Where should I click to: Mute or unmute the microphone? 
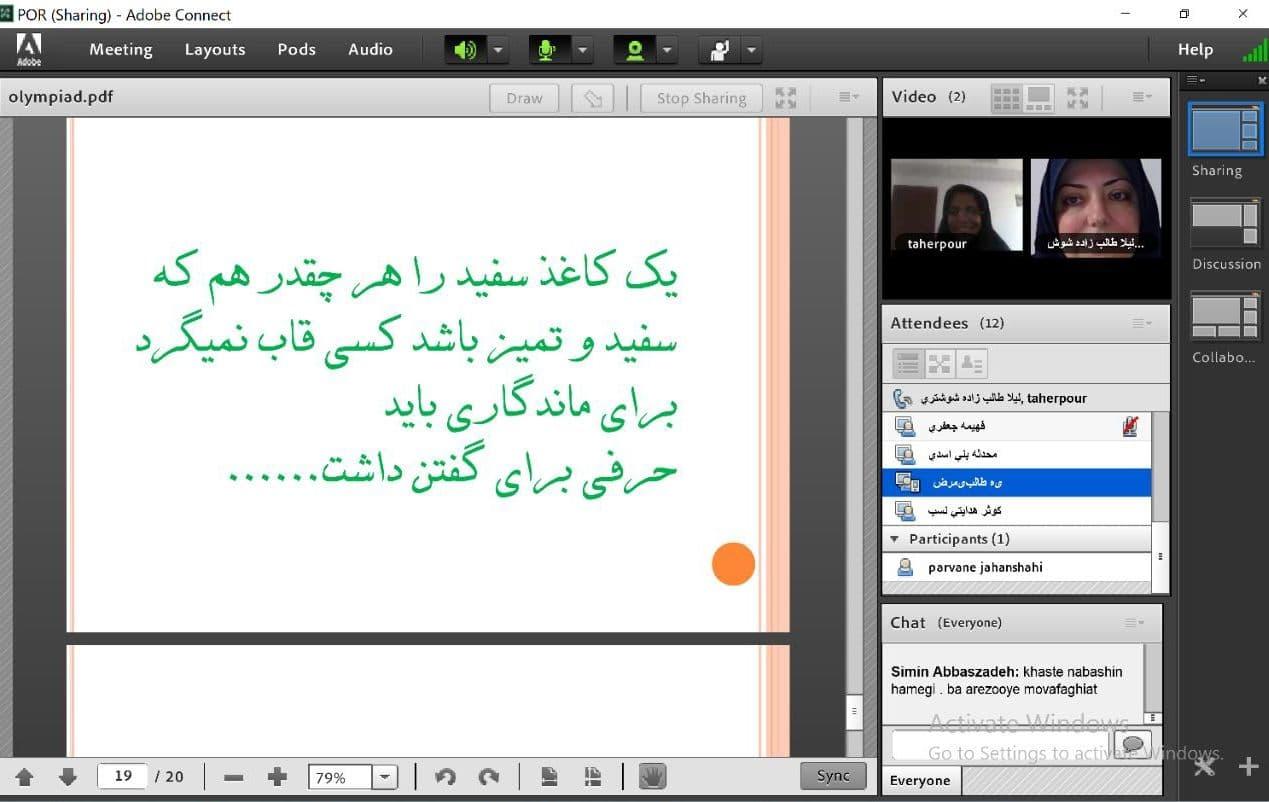546,50
